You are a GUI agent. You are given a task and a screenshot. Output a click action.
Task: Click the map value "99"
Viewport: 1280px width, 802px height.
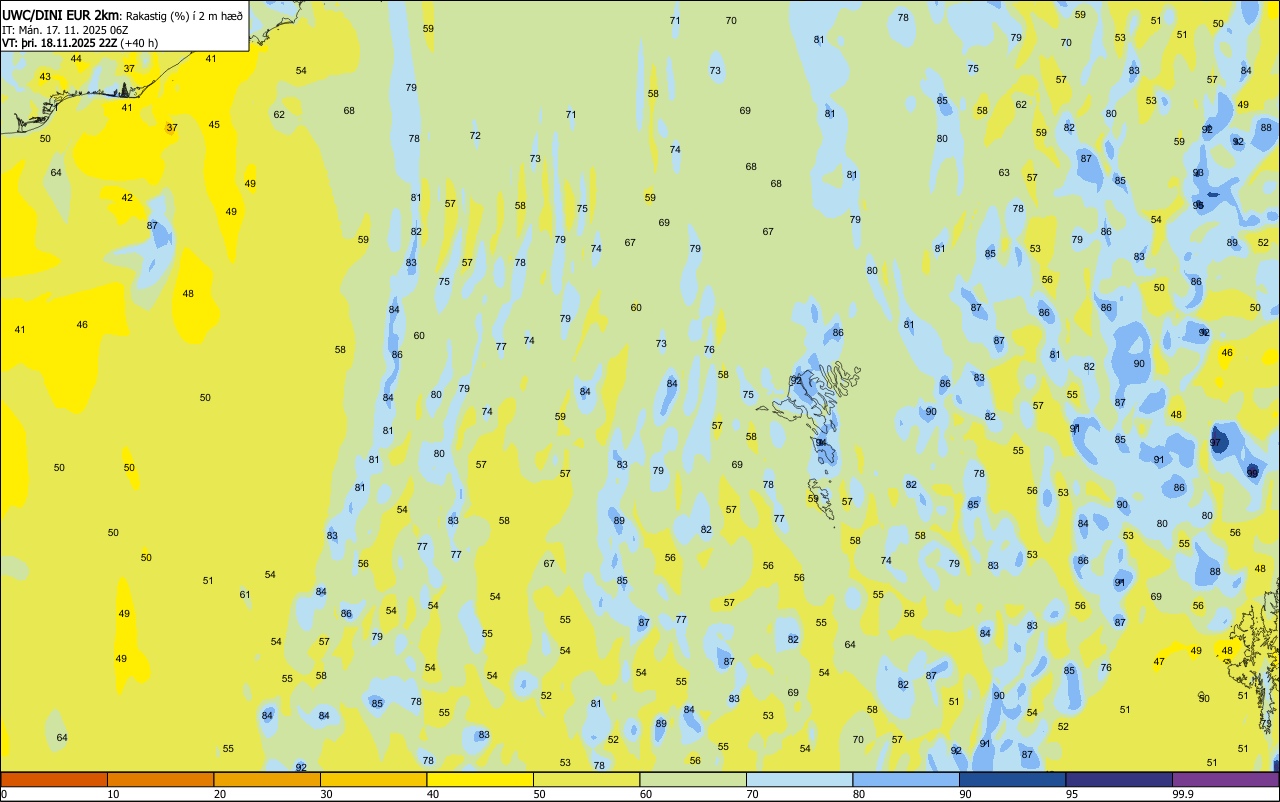pyautogui.click(x=1253, y=472)
